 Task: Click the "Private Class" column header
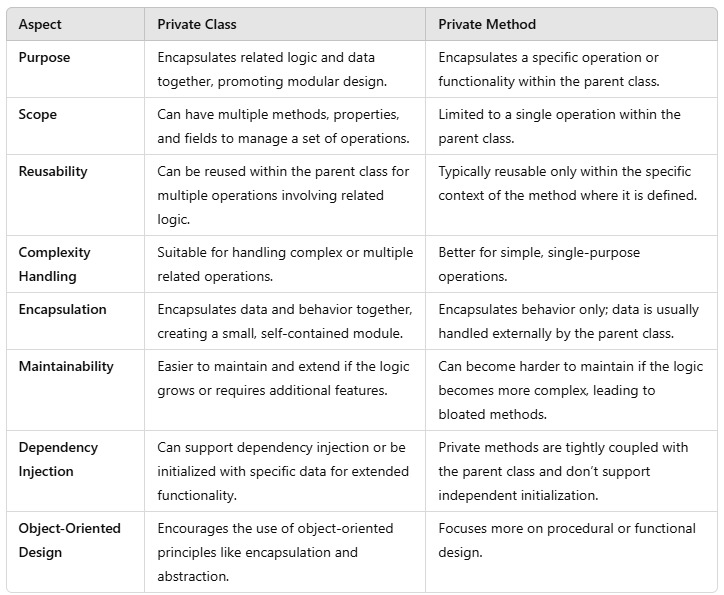[197, 24]
